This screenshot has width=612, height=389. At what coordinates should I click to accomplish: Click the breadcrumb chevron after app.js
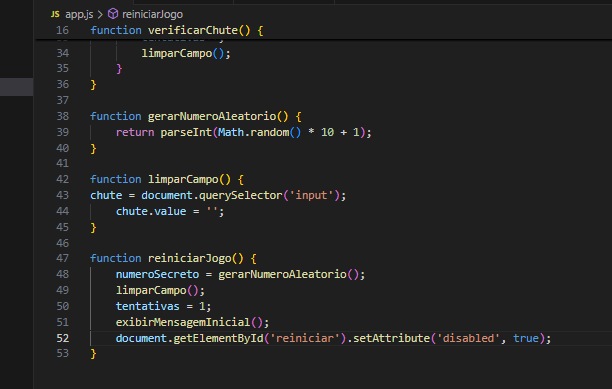[x=100, y=14]
